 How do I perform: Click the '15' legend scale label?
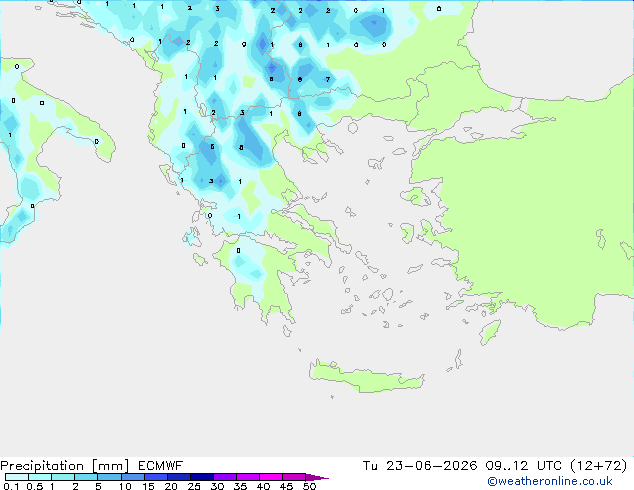coord(148,486)
